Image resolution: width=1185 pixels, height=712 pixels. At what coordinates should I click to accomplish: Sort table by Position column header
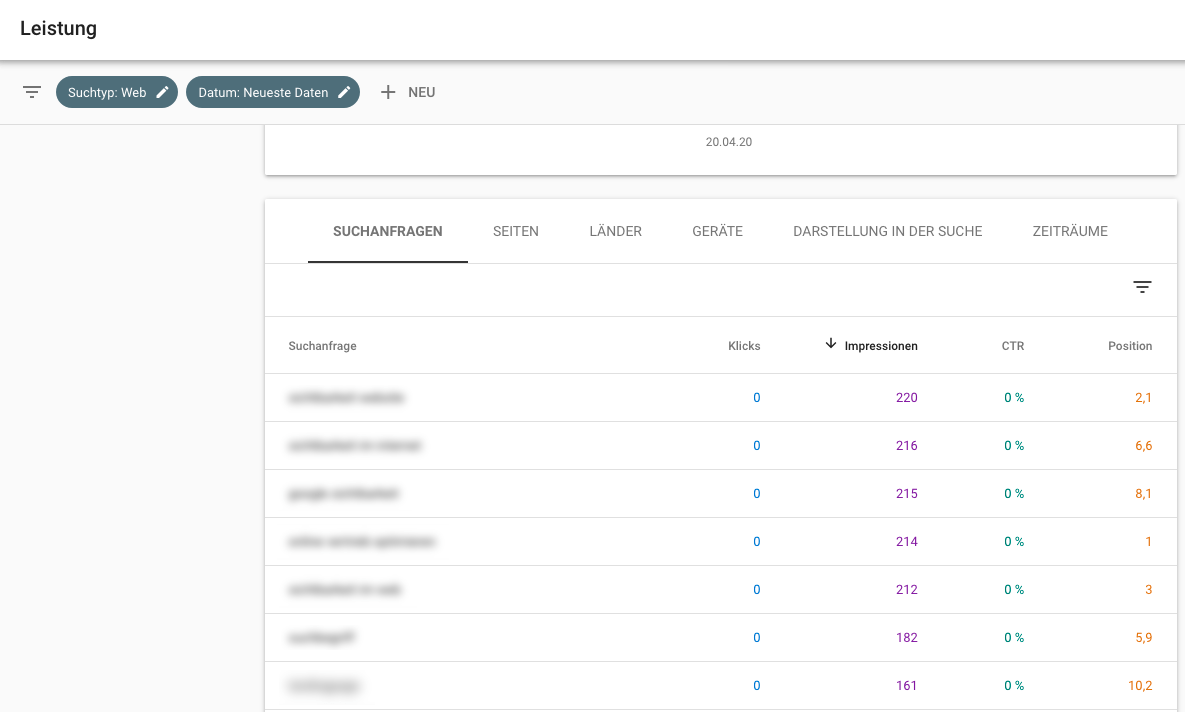(1130, 346)
